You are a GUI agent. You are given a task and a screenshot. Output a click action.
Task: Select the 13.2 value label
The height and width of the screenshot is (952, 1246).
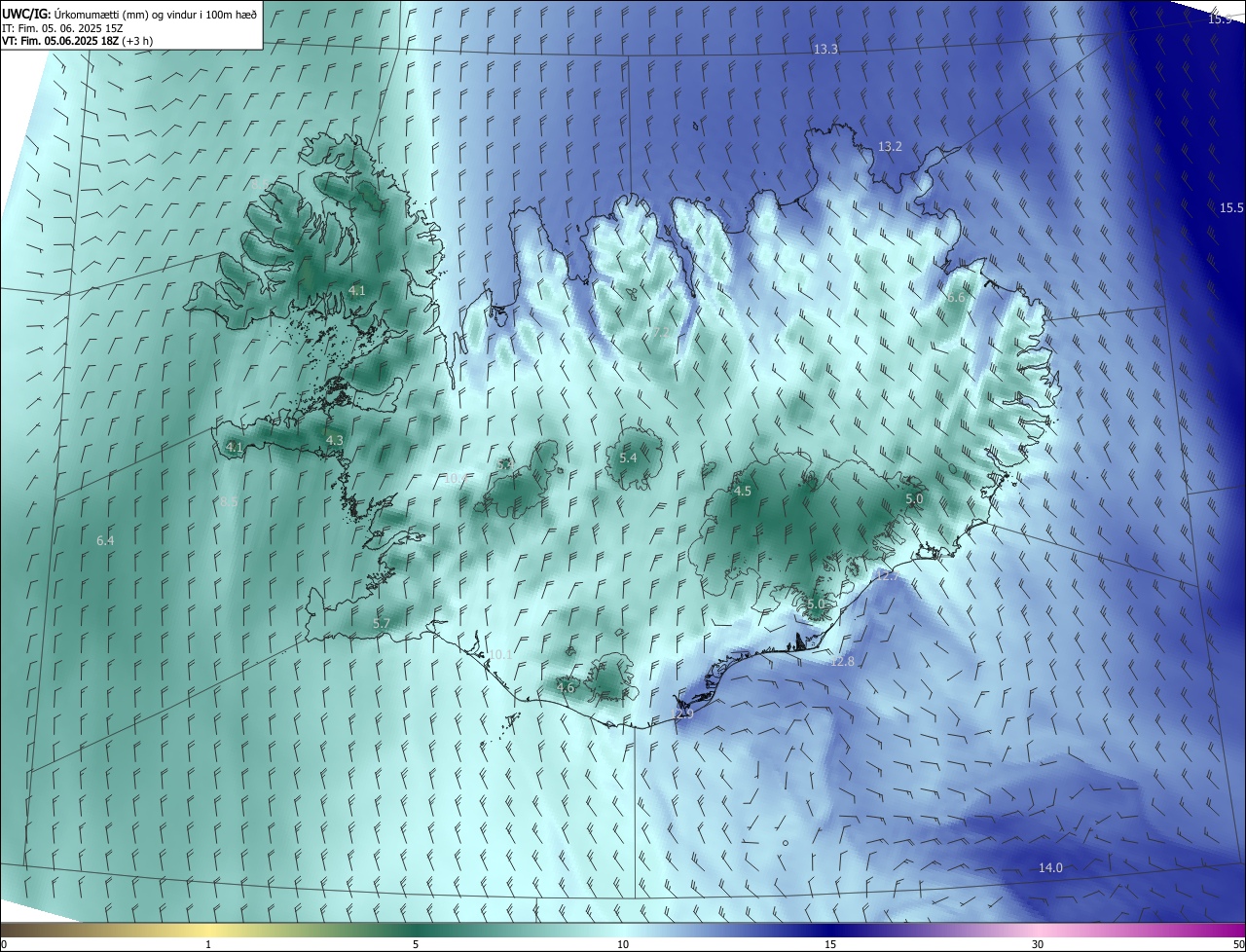[890, 147]
